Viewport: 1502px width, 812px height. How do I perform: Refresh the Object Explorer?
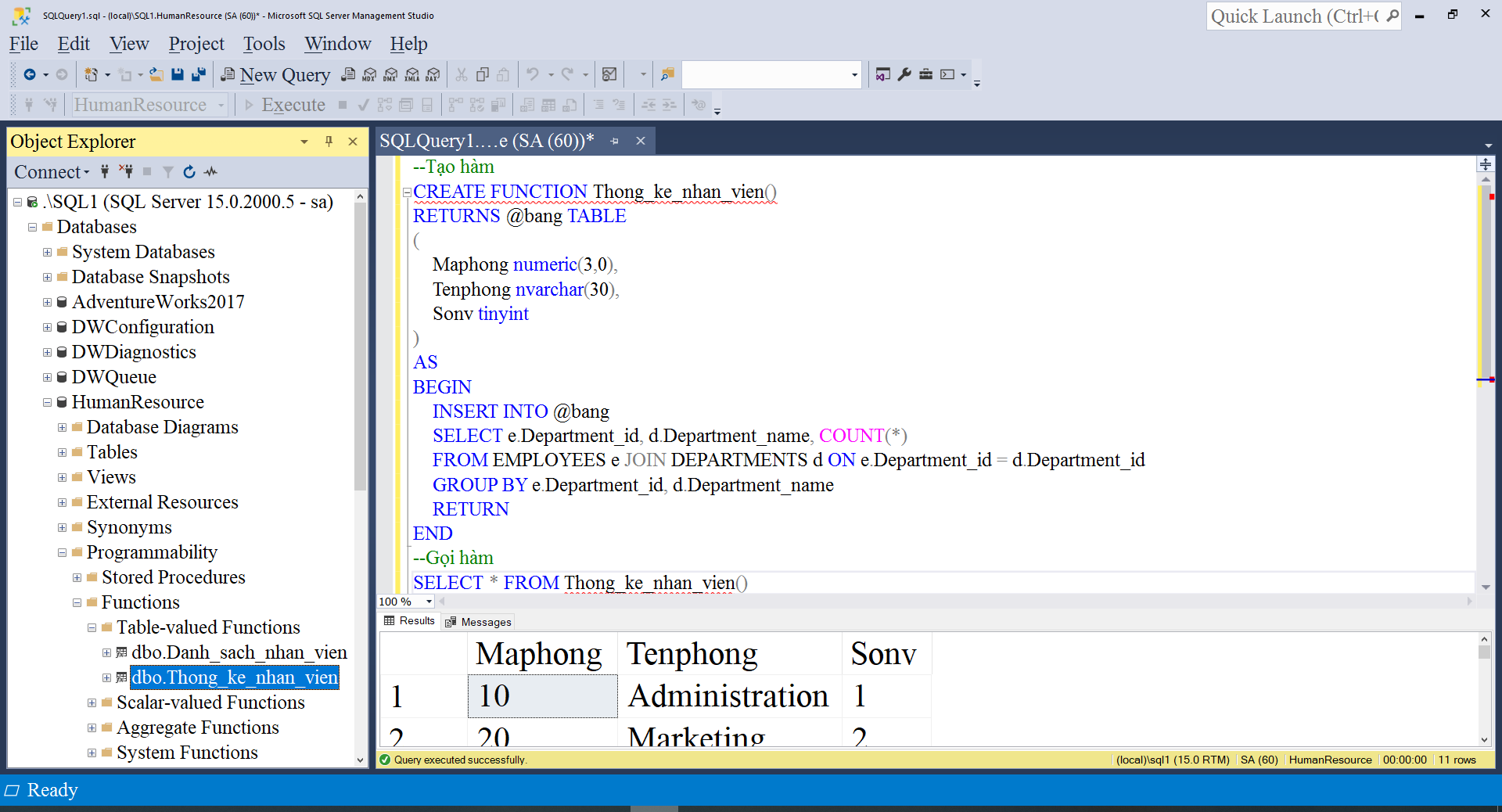(x=189, y=172)
